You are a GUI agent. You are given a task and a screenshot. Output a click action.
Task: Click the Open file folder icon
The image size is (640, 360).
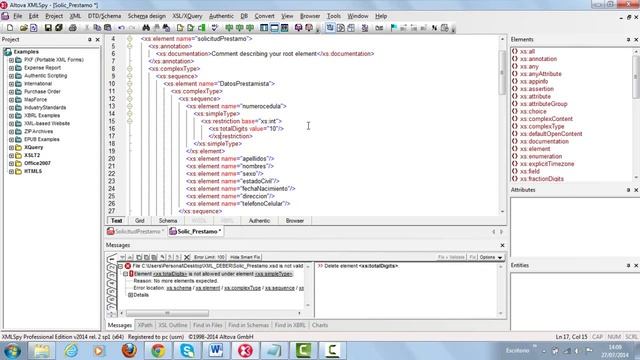point(24,28)
